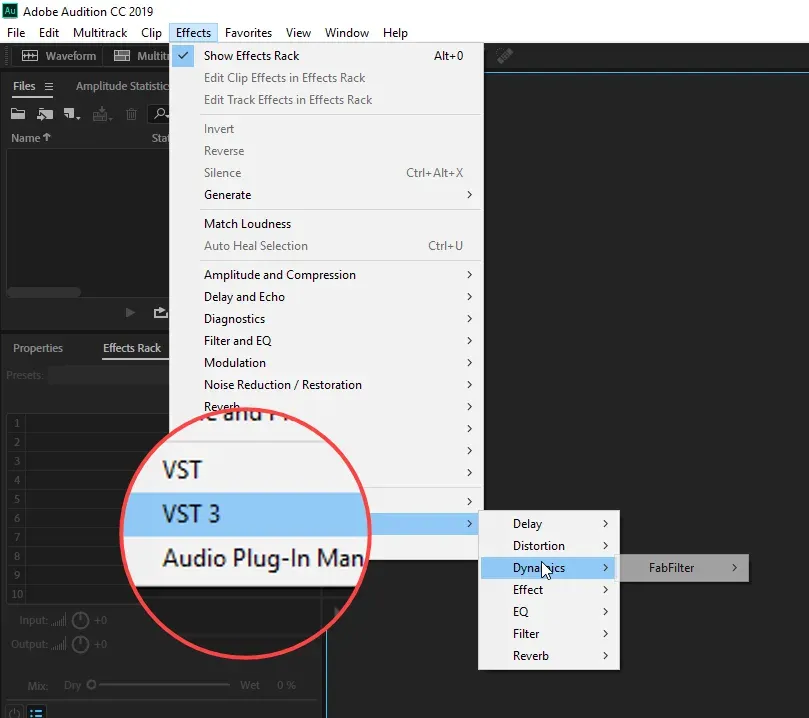This screenshot has height=718, width=809.
Task: Click the play button under the Files list
Action: (130, 313)
